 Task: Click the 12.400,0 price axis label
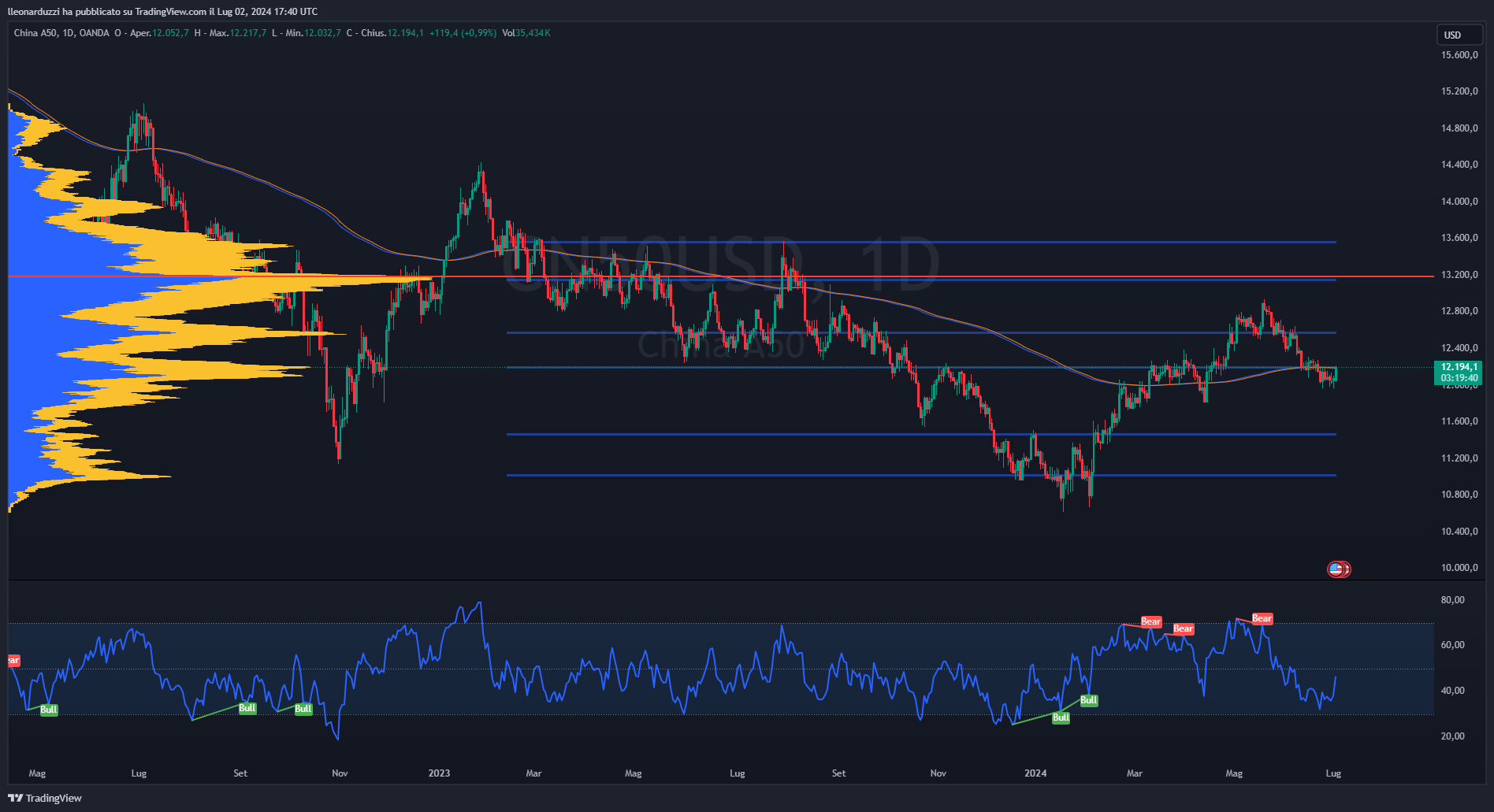(x=1459, y=348)
